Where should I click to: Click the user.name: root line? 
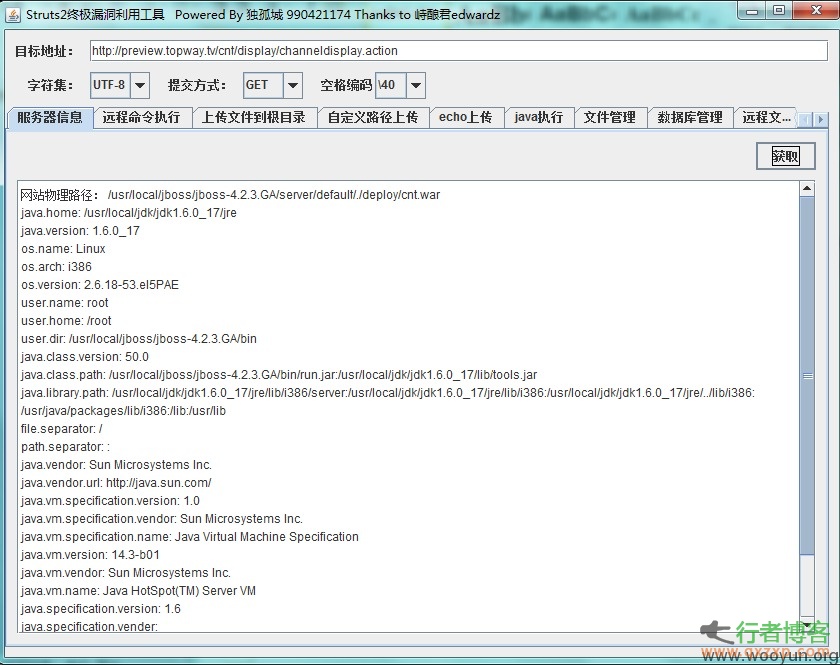pos(65,303)
